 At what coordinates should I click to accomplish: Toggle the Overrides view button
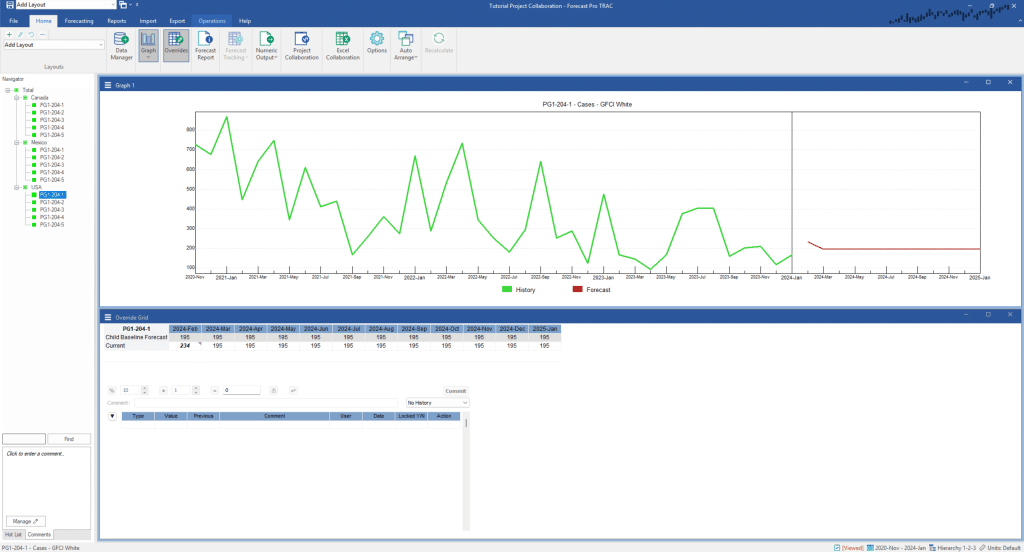(176, 44)
